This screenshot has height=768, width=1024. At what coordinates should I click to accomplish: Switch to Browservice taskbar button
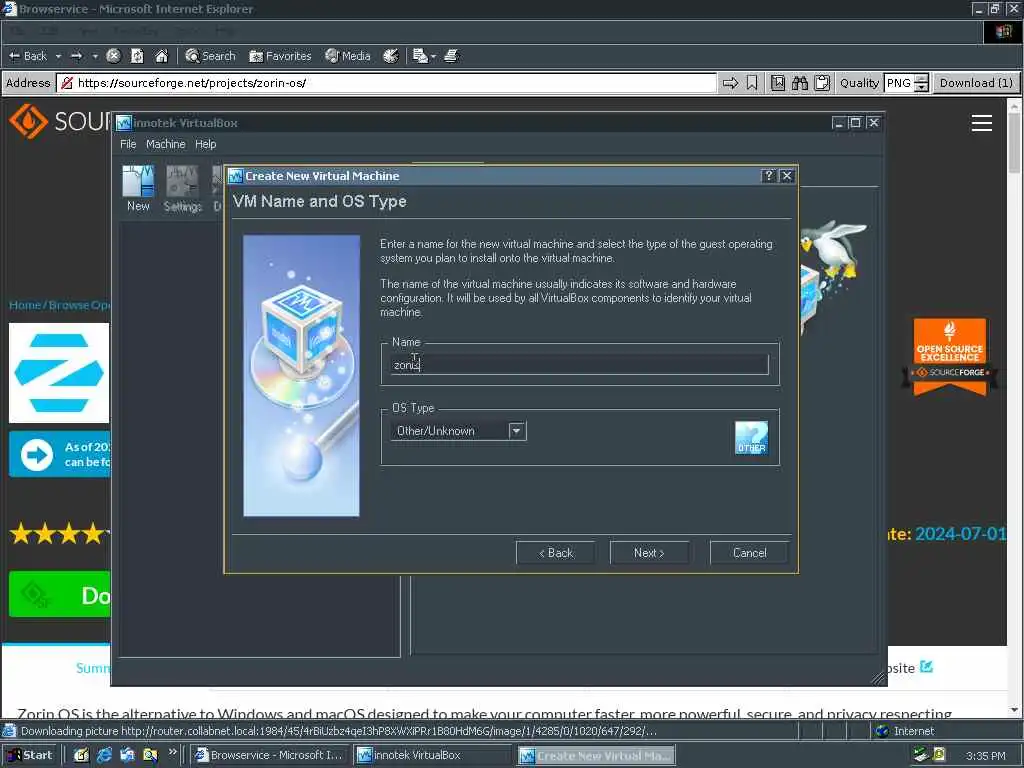(270, 755)
